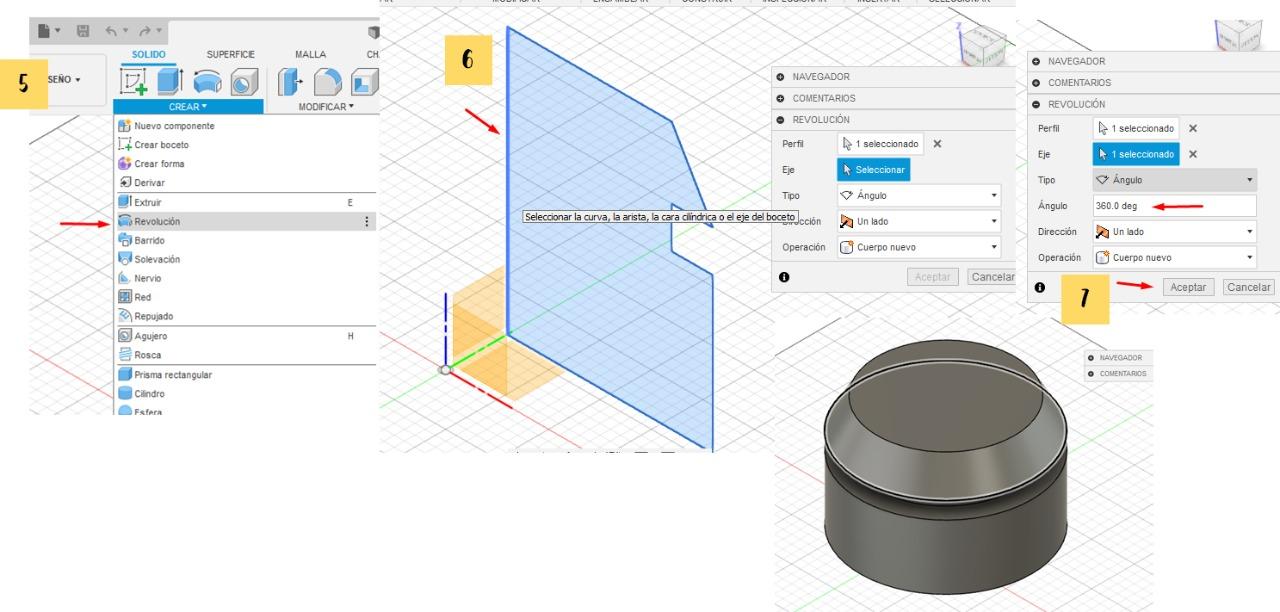Screen dimensions: 1280x612
Task: Toggle the CREAR dropdown header
Action: [188, 106]
